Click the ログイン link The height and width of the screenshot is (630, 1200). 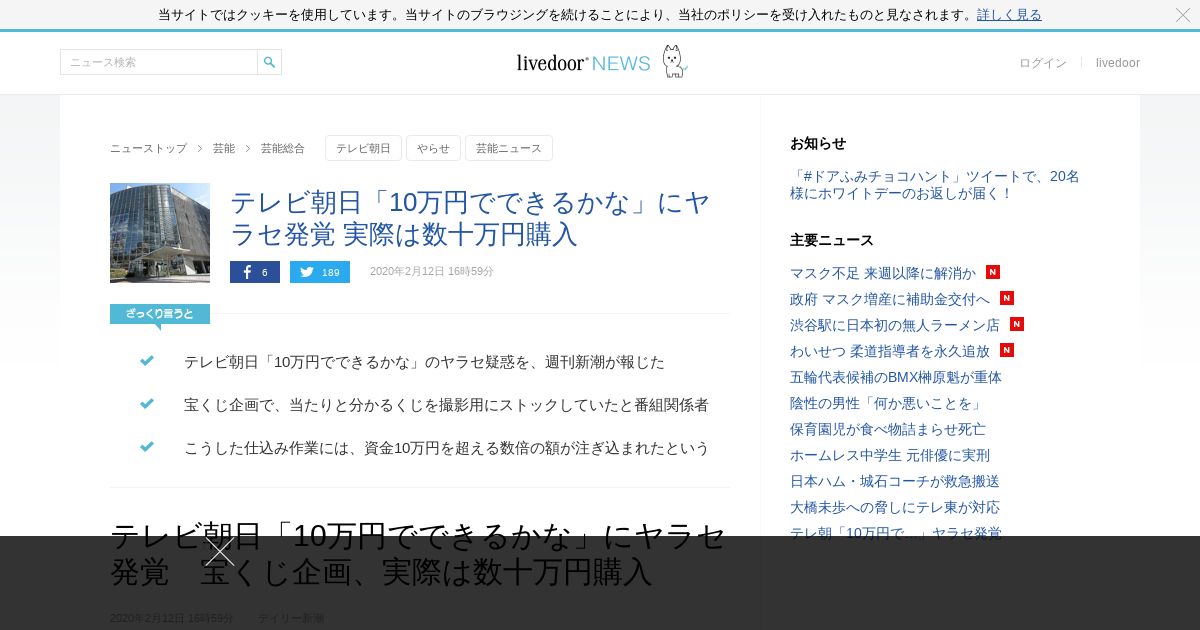[x=1043, y=63]
